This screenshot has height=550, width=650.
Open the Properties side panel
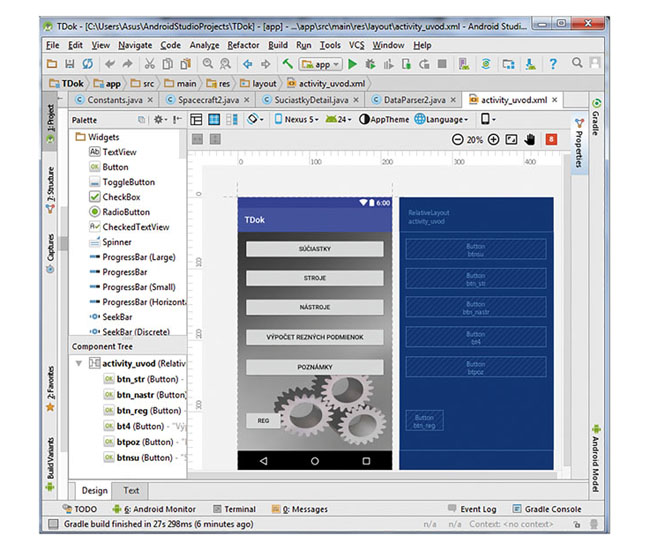[579, 143]
